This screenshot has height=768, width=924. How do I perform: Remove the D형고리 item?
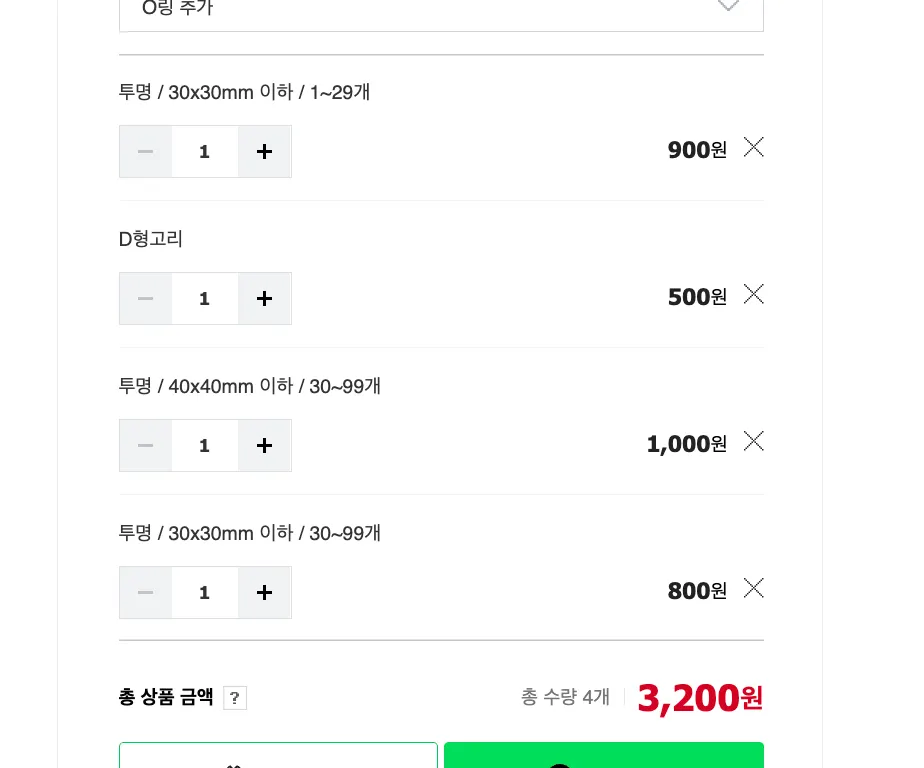tap(754, 294)
